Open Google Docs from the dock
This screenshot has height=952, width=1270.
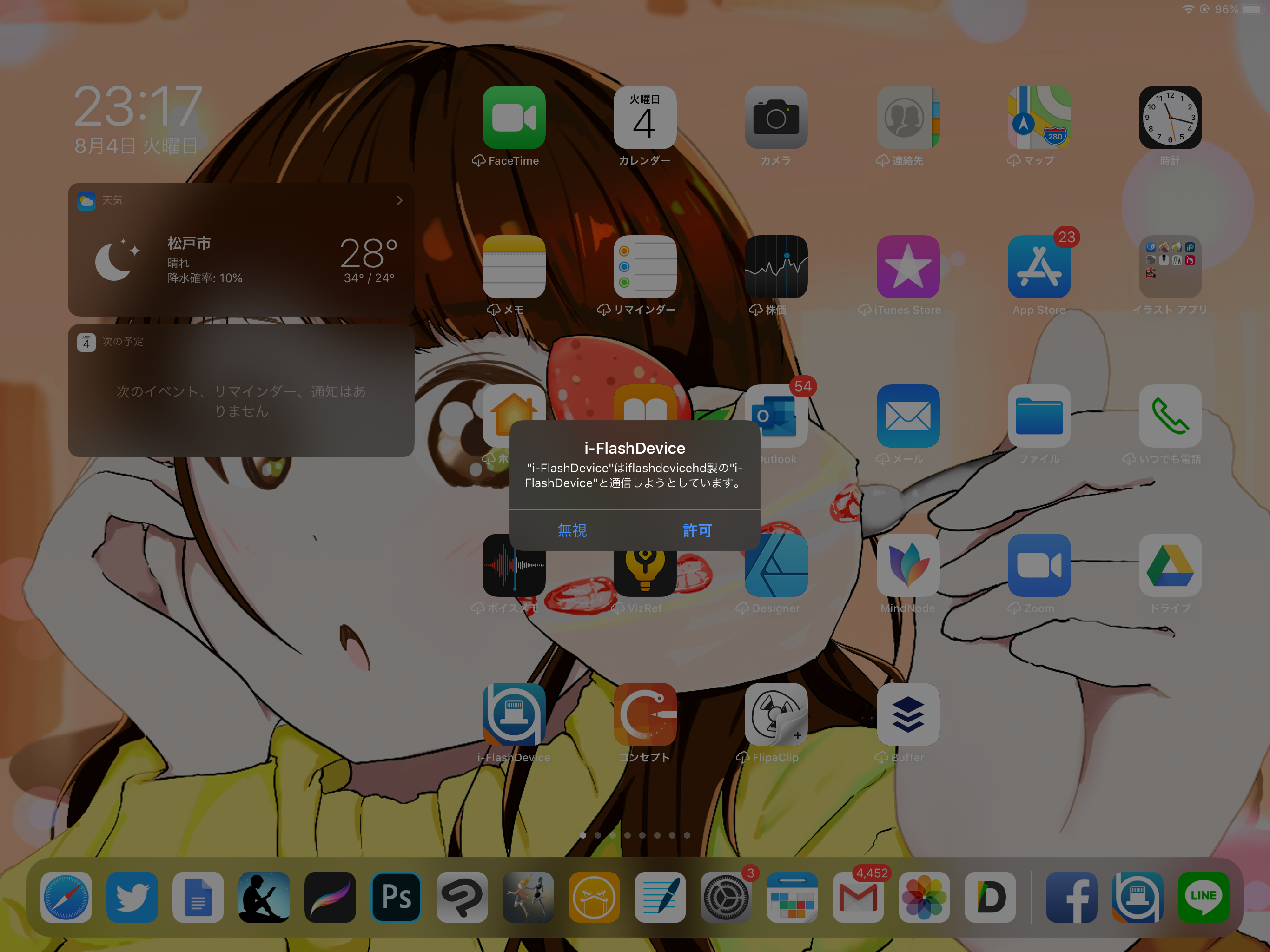tap(198, 897)
